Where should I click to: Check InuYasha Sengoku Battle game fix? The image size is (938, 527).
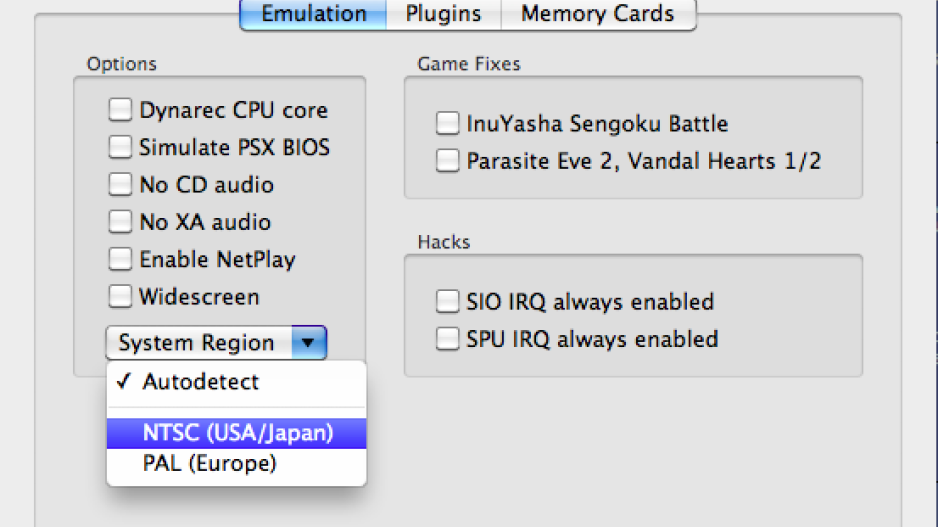tap(447, 123)
